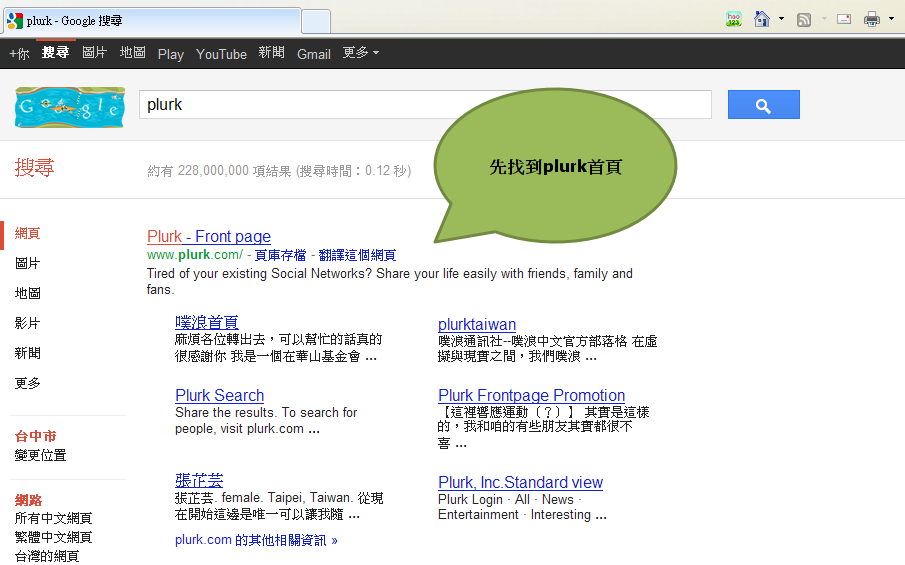Click the 約有 228,000,000 項結果 stats text
This screenshot has height=565, width=905.
pos(279,171)
